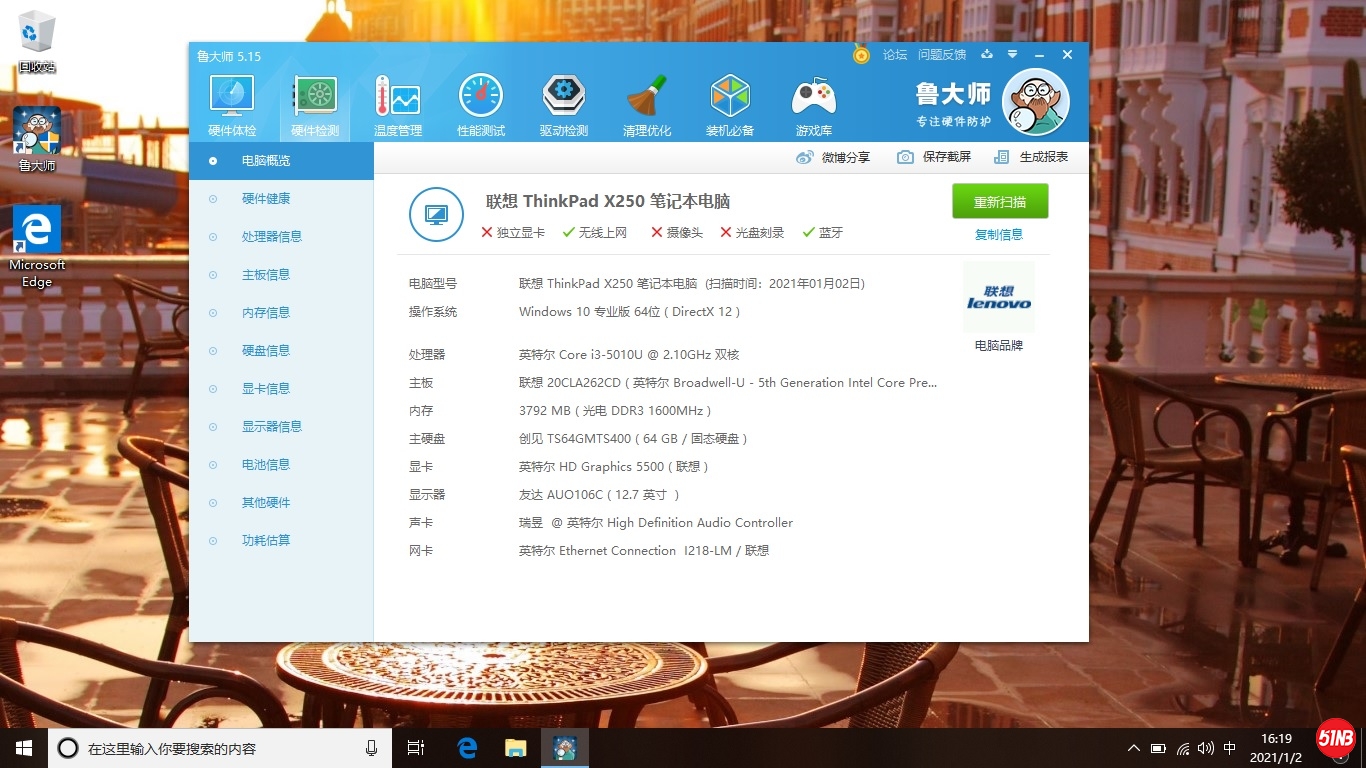Open 硬件体检 hardware checkup icon
1366x768 pixels.
[x=232, y=105]
